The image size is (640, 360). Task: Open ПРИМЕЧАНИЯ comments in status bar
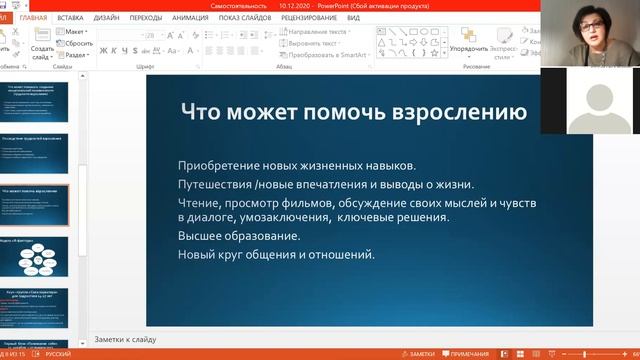point(466,354)
